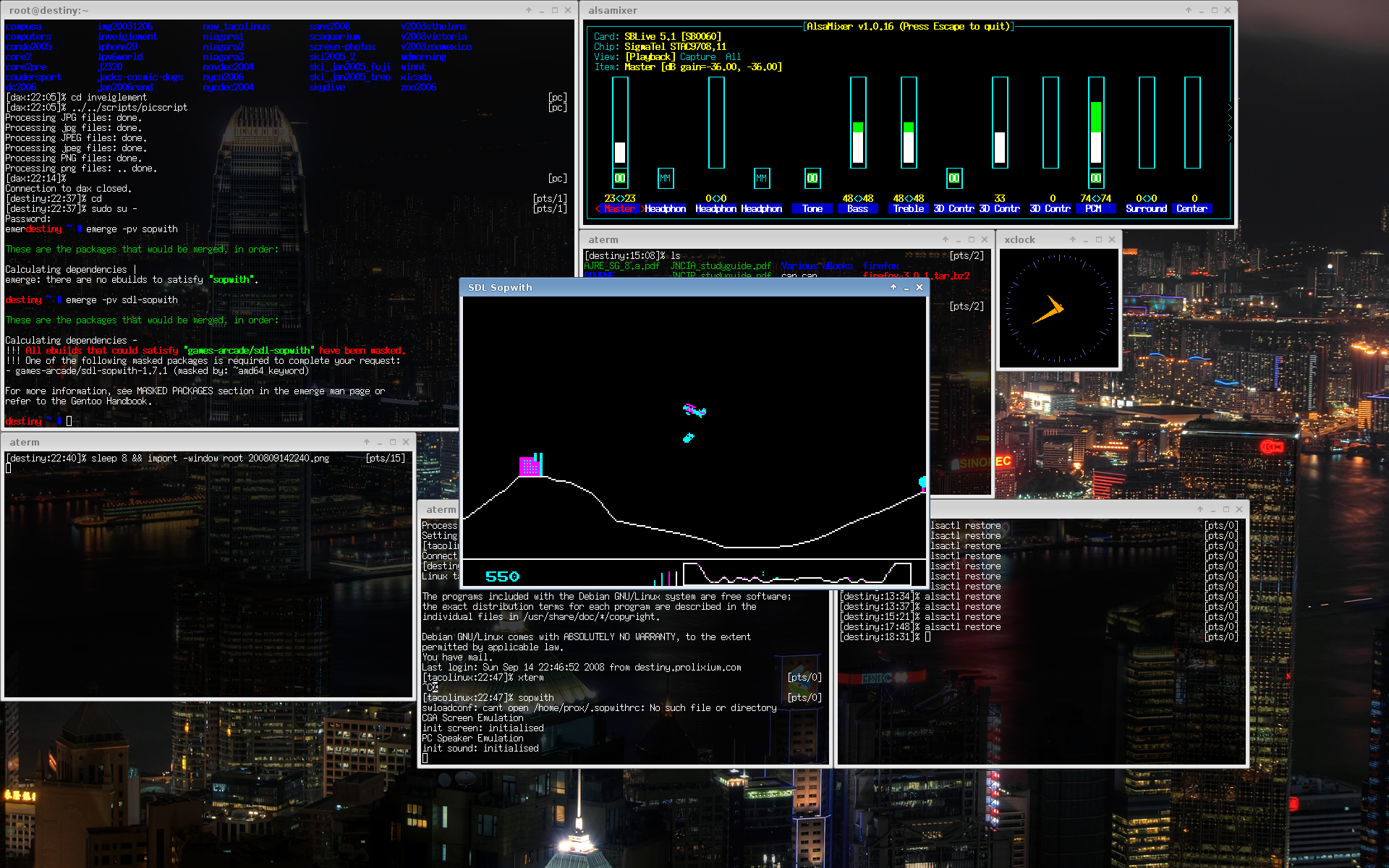Toggle the Master channel mute box in alsamixer
This screenshot has width=1389, height=868.
[x=620, y=178]
